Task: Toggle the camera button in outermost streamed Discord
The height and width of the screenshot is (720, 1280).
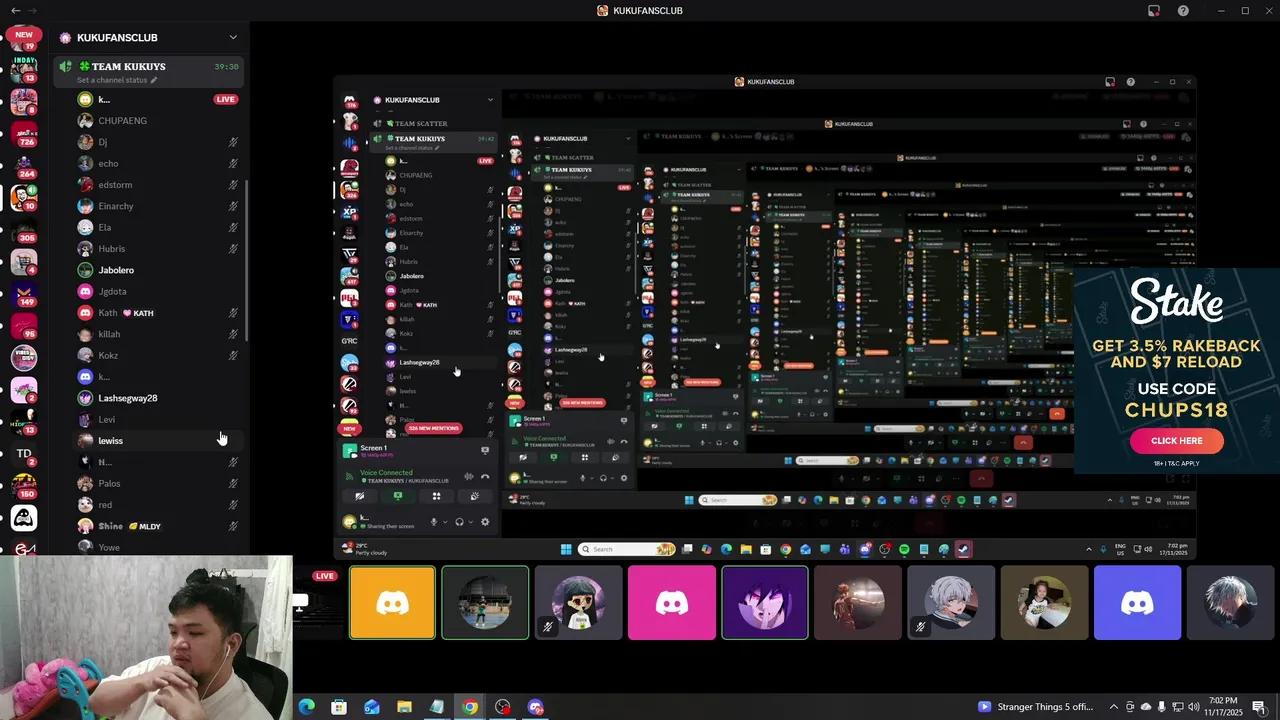Action: click(360, 496)
